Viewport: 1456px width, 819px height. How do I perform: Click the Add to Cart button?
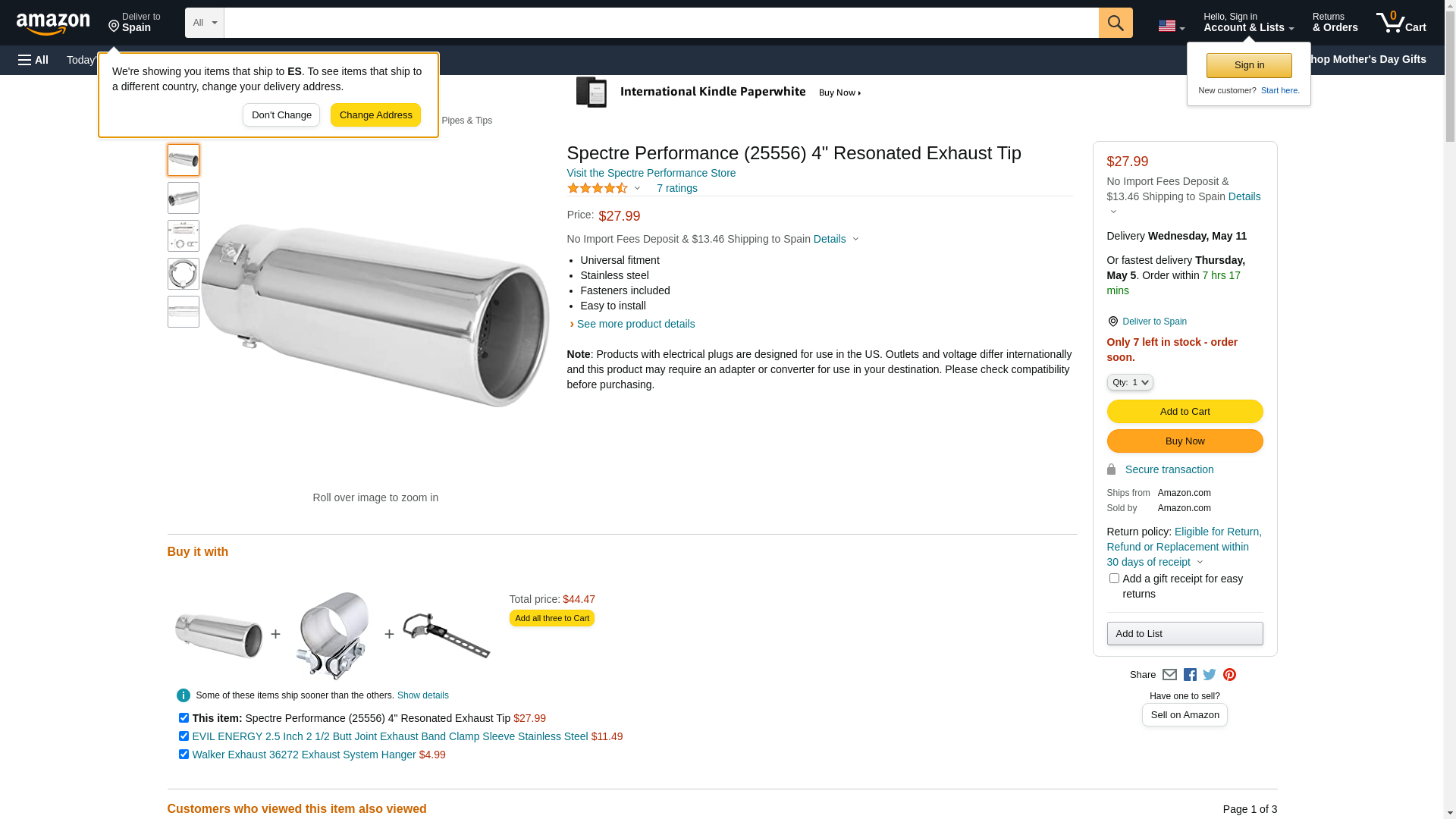pyautogui.click(x=1185, y=412)
